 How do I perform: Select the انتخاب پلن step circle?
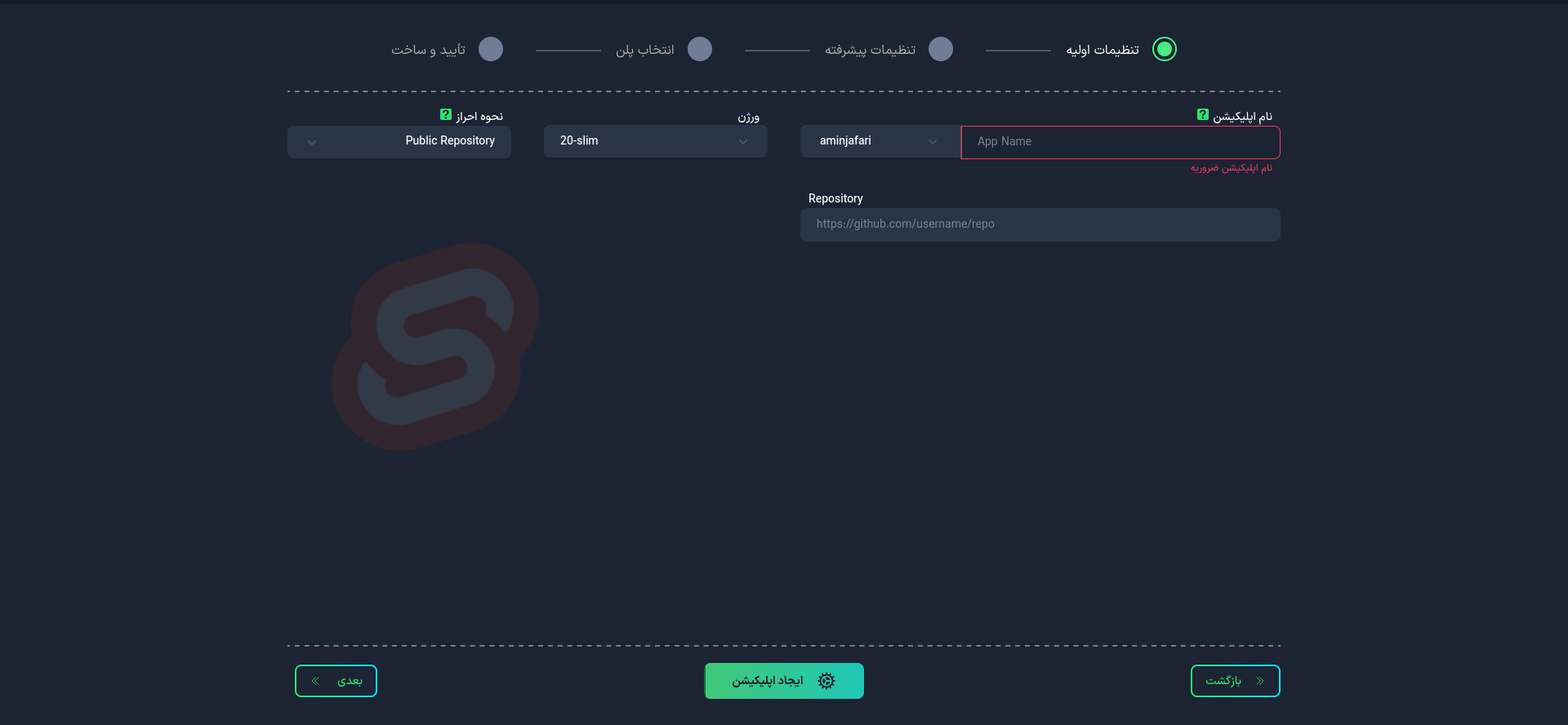pyautogui.click(x=700, y=49)
